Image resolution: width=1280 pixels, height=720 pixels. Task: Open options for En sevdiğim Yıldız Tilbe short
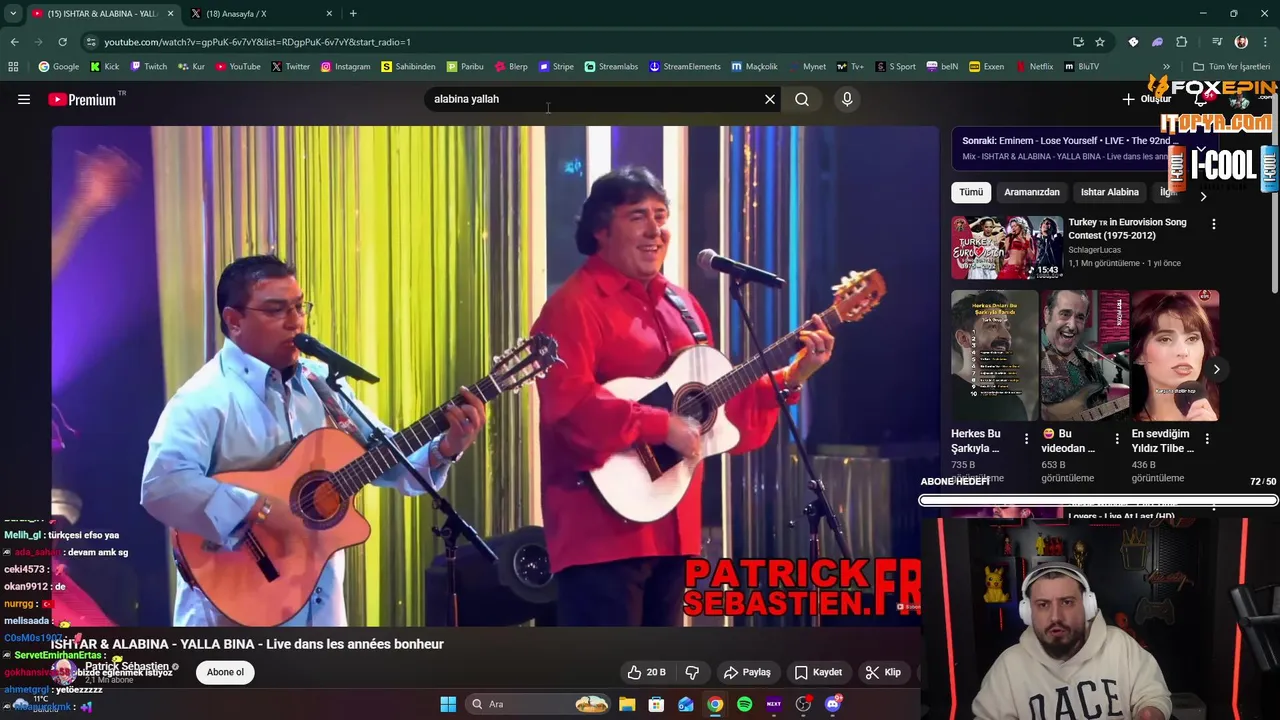coord(1207,438)
